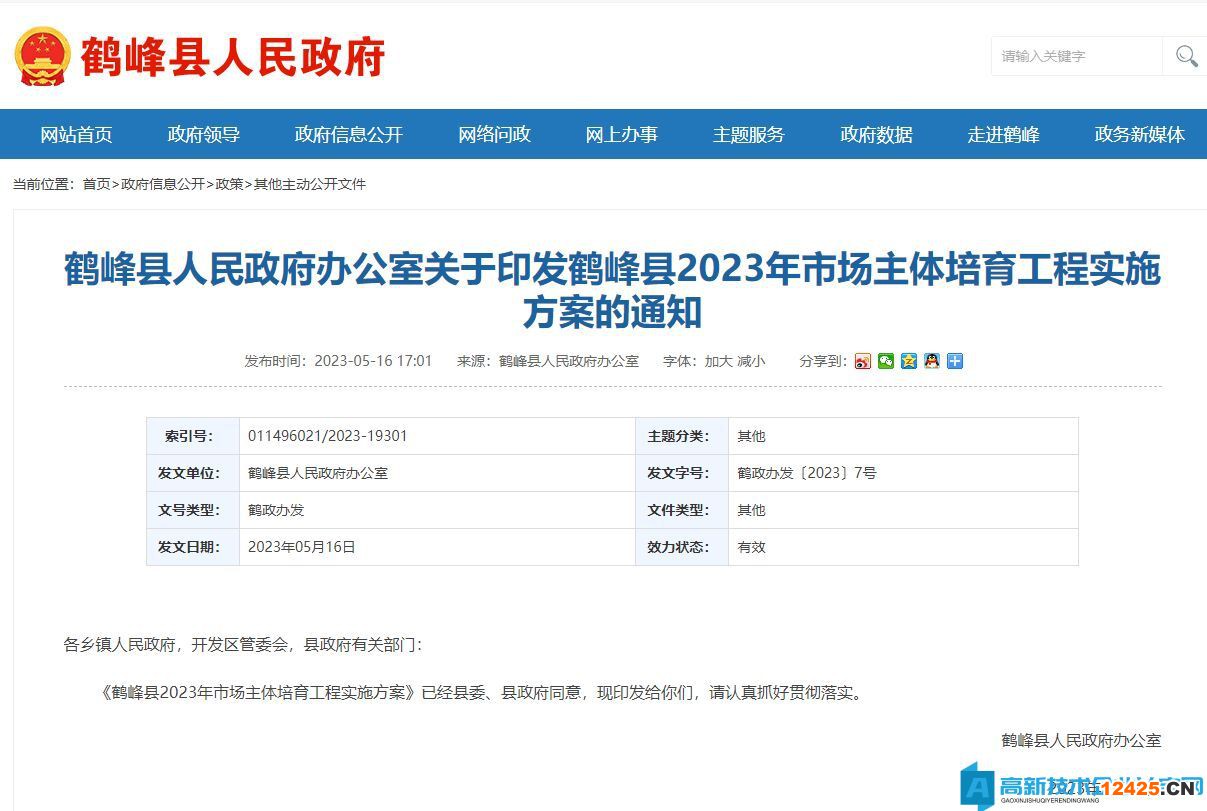
Task: Click the 索引号 label cell
Action: point(193,436)
